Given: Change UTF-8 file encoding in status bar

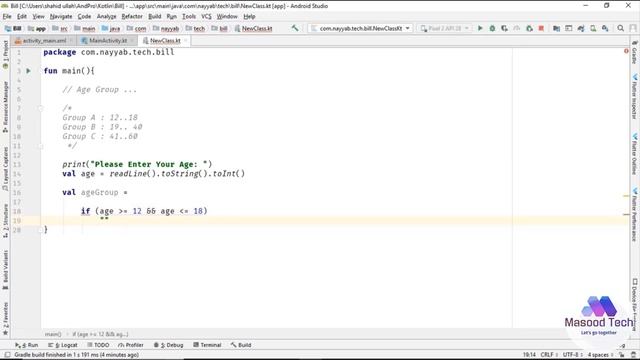Looking at the screenshot, I should (x=572, y=355).
